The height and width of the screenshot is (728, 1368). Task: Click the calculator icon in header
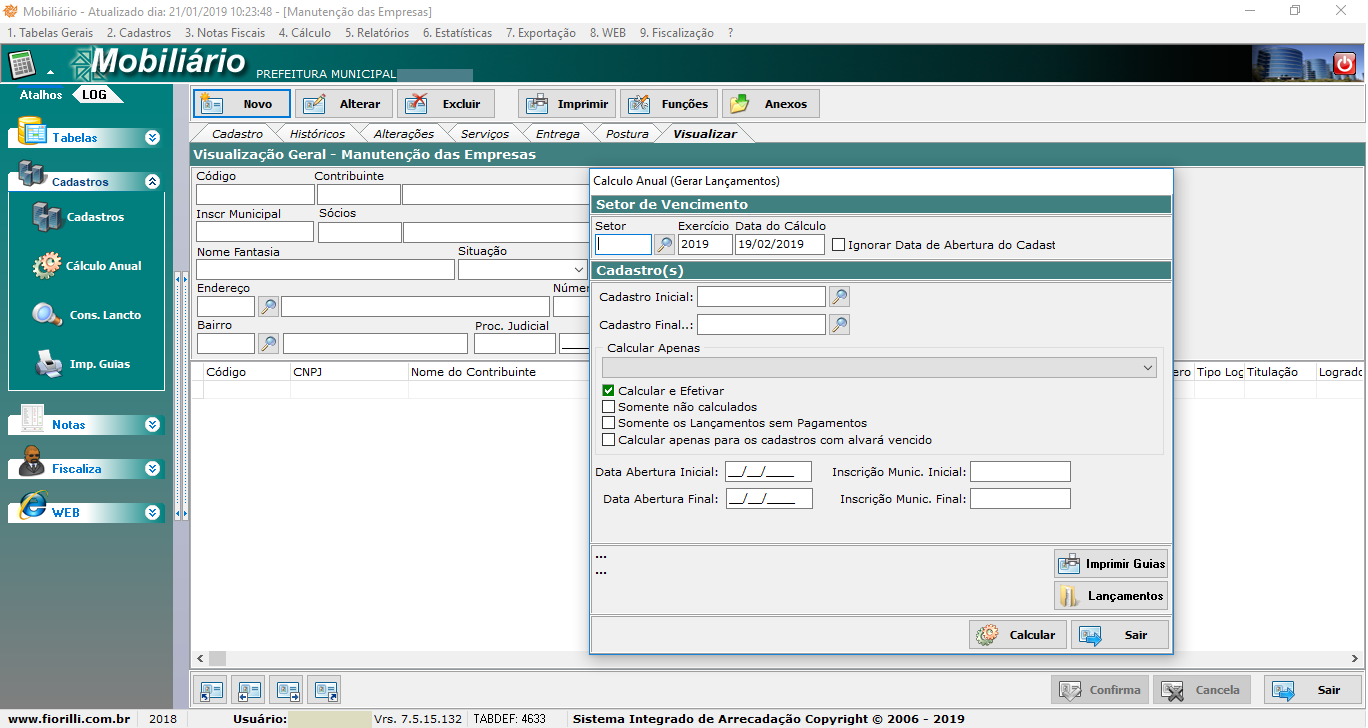21,65
